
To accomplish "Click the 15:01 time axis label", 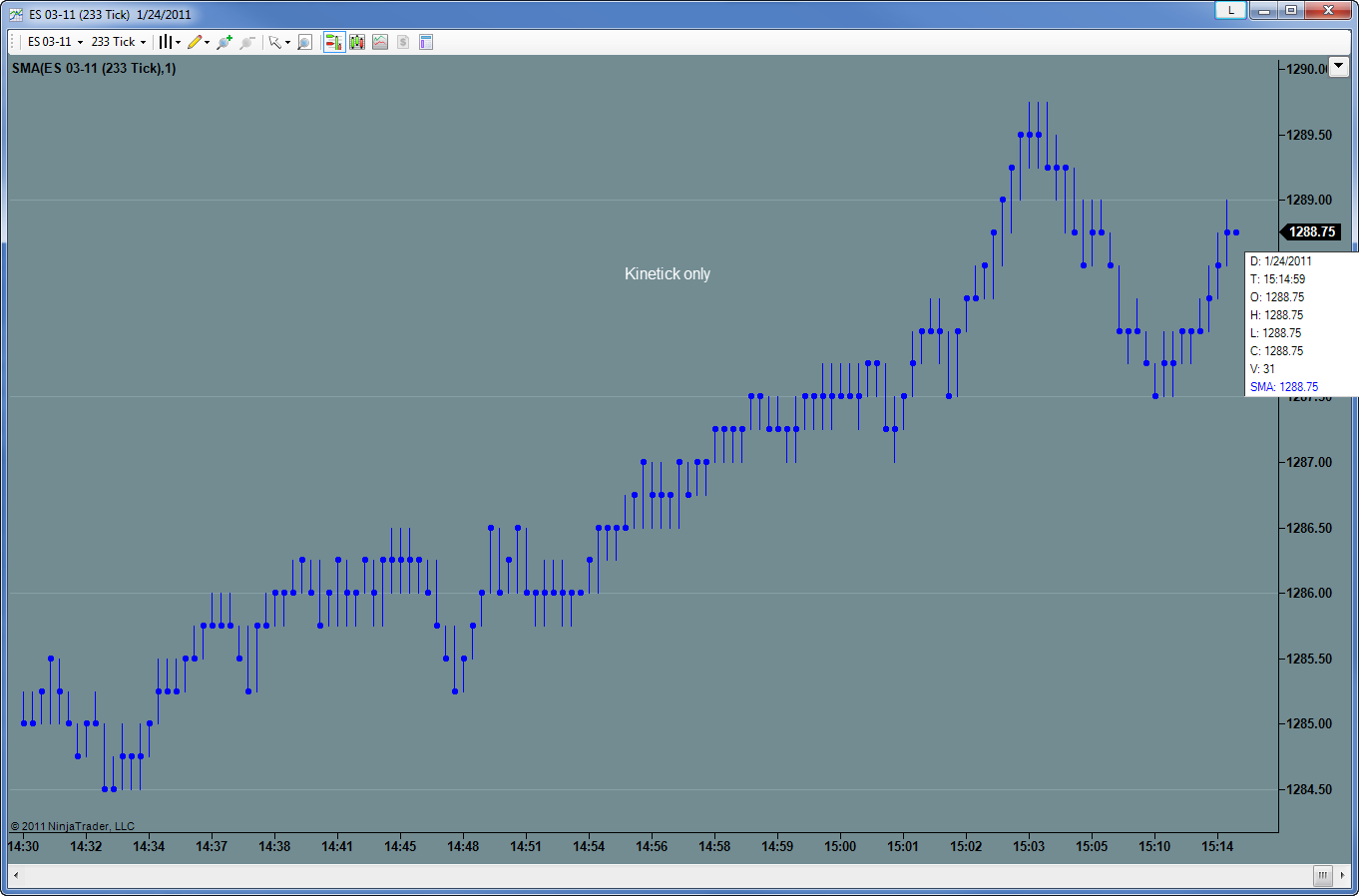I will point(903,846).
